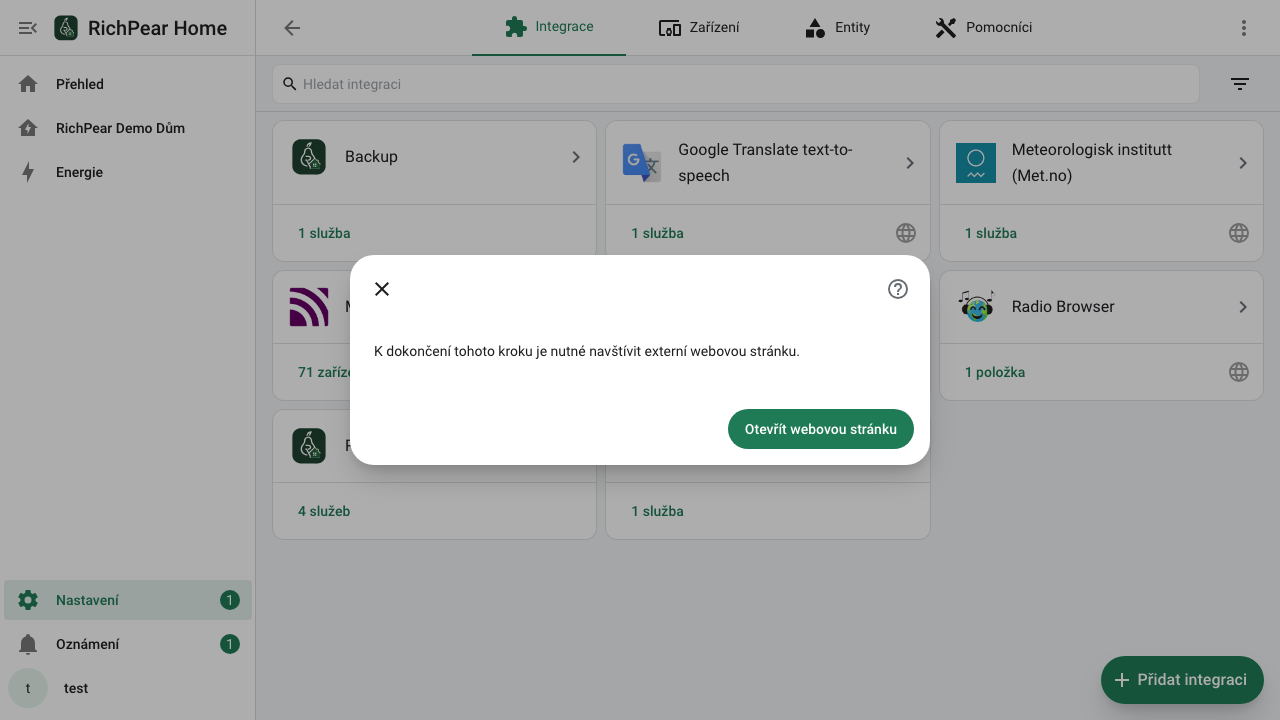The height and width of the screenshot is (720, 1280).
Task: Click the help question mark icon
Action: click(x=898, y=289)
